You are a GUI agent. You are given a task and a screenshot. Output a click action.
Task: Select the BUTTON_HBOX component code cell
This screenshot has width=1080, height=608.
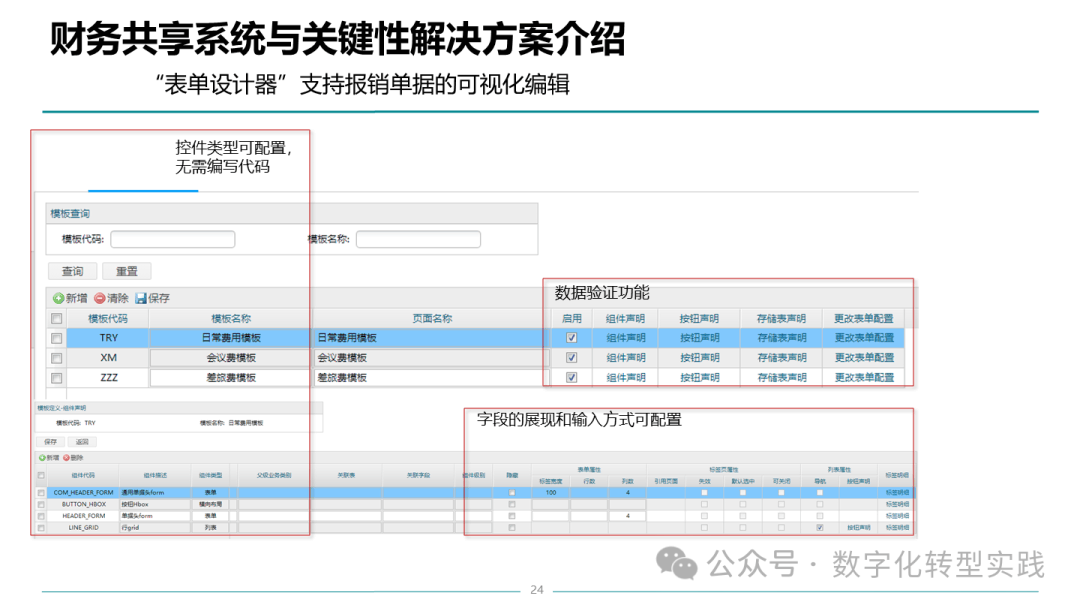pyautogui.click(x=83, y=505)
